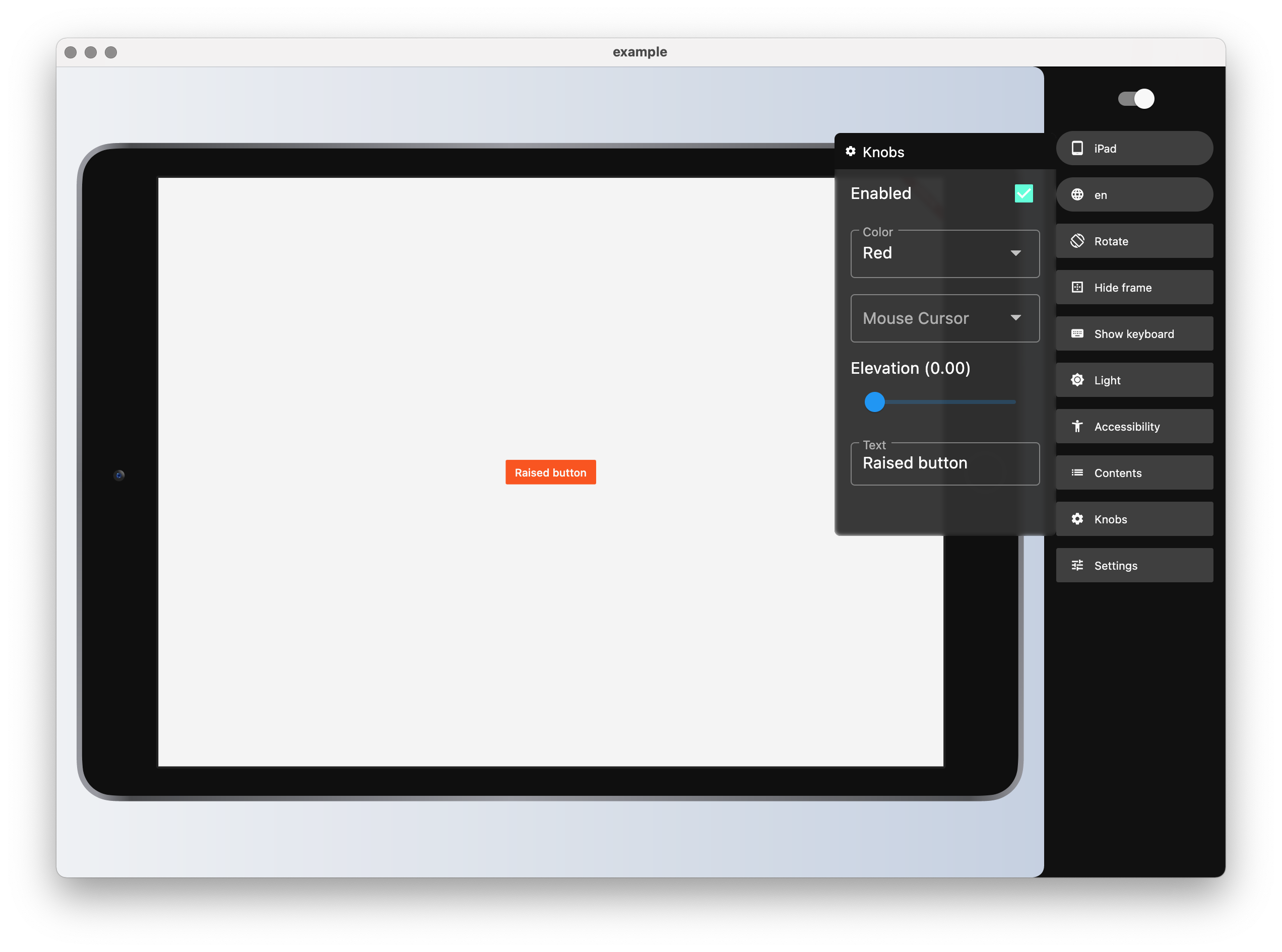Expand the Mouse Cursor dropdown
Image resolution: width=1282 pixels, height=952 pixels.
944,318
